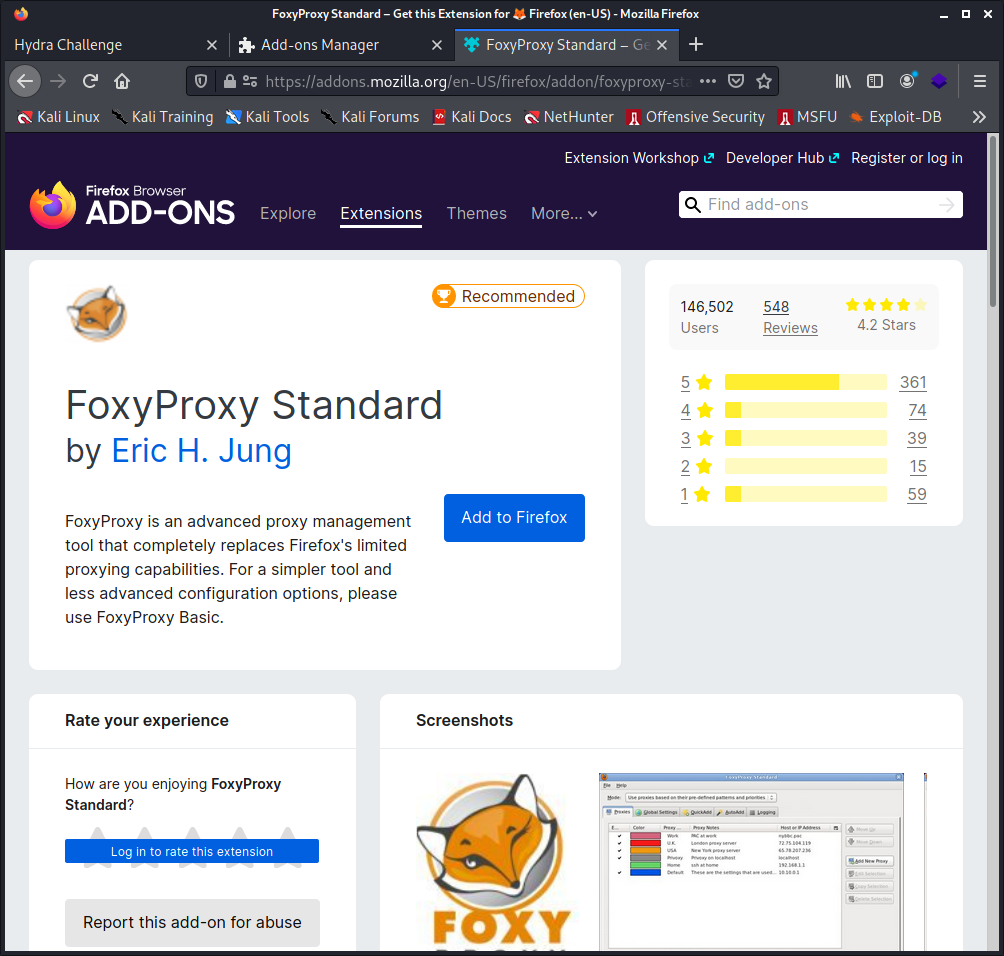Open the Exploit-DB bookmark
This screenshot has height=956, width=1004.
[895, 117]
